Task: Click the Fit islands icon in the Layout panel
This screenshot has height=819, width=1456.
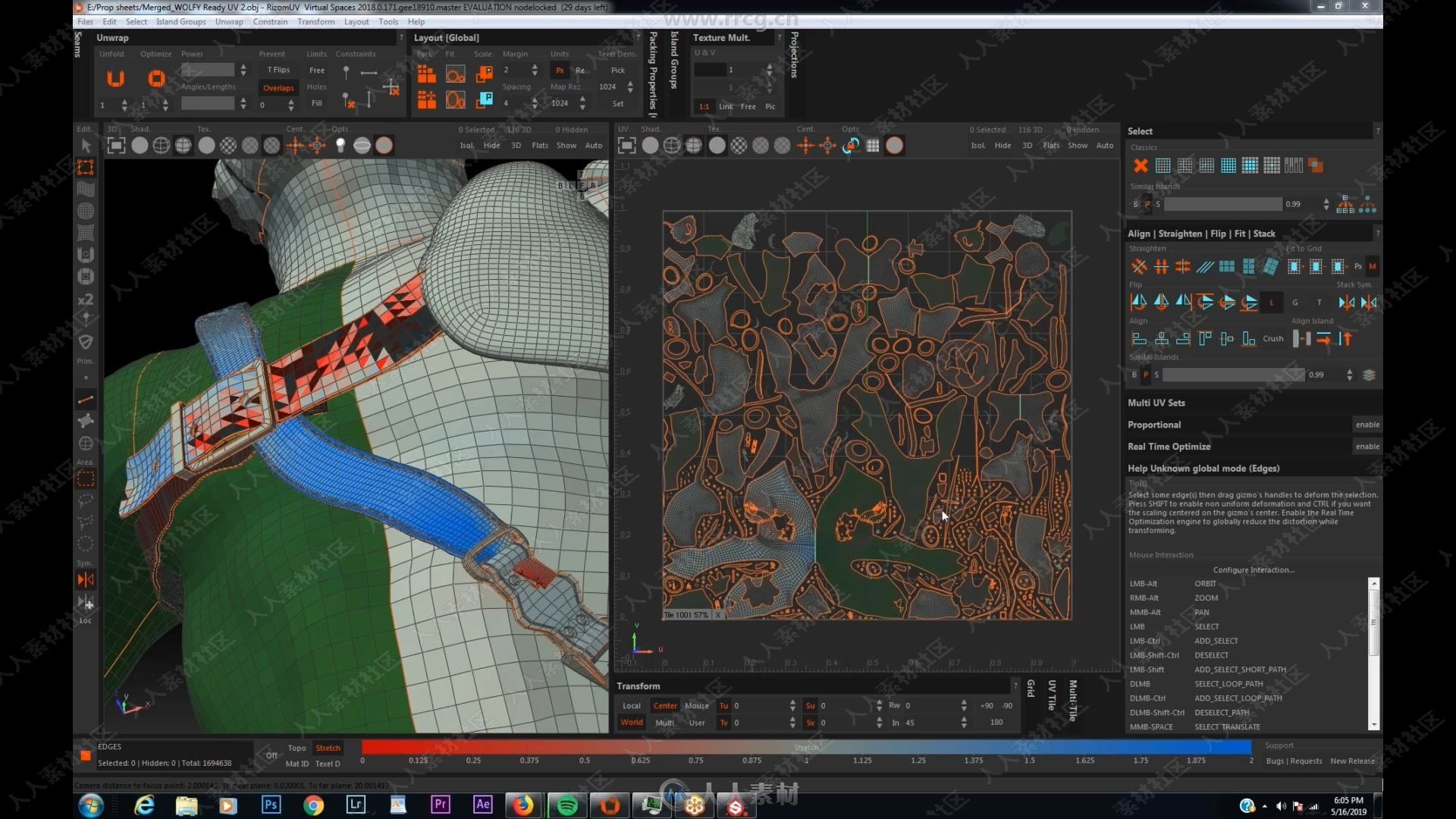Action: tap(455, 74)
